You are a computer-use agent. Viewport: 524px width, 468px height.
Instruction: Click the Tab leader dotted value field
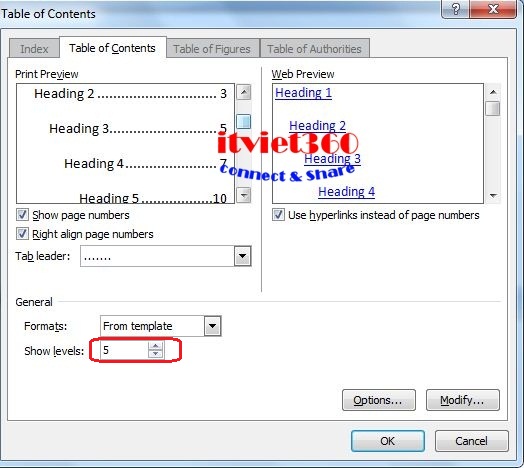click(157, 256)
